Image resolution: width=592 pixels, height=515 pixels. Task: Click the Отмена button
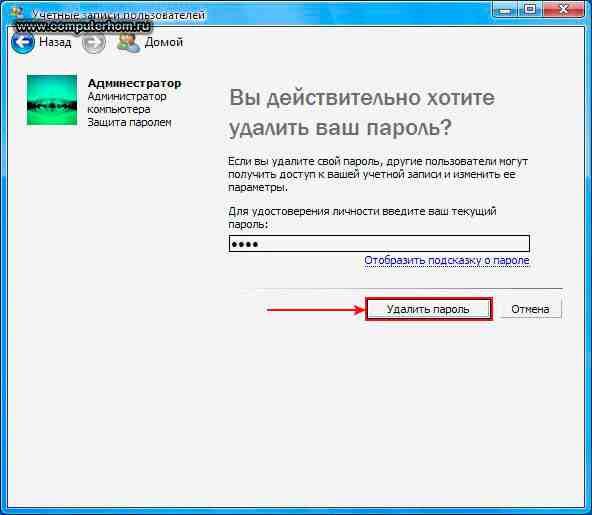click(x=530, y=309)
